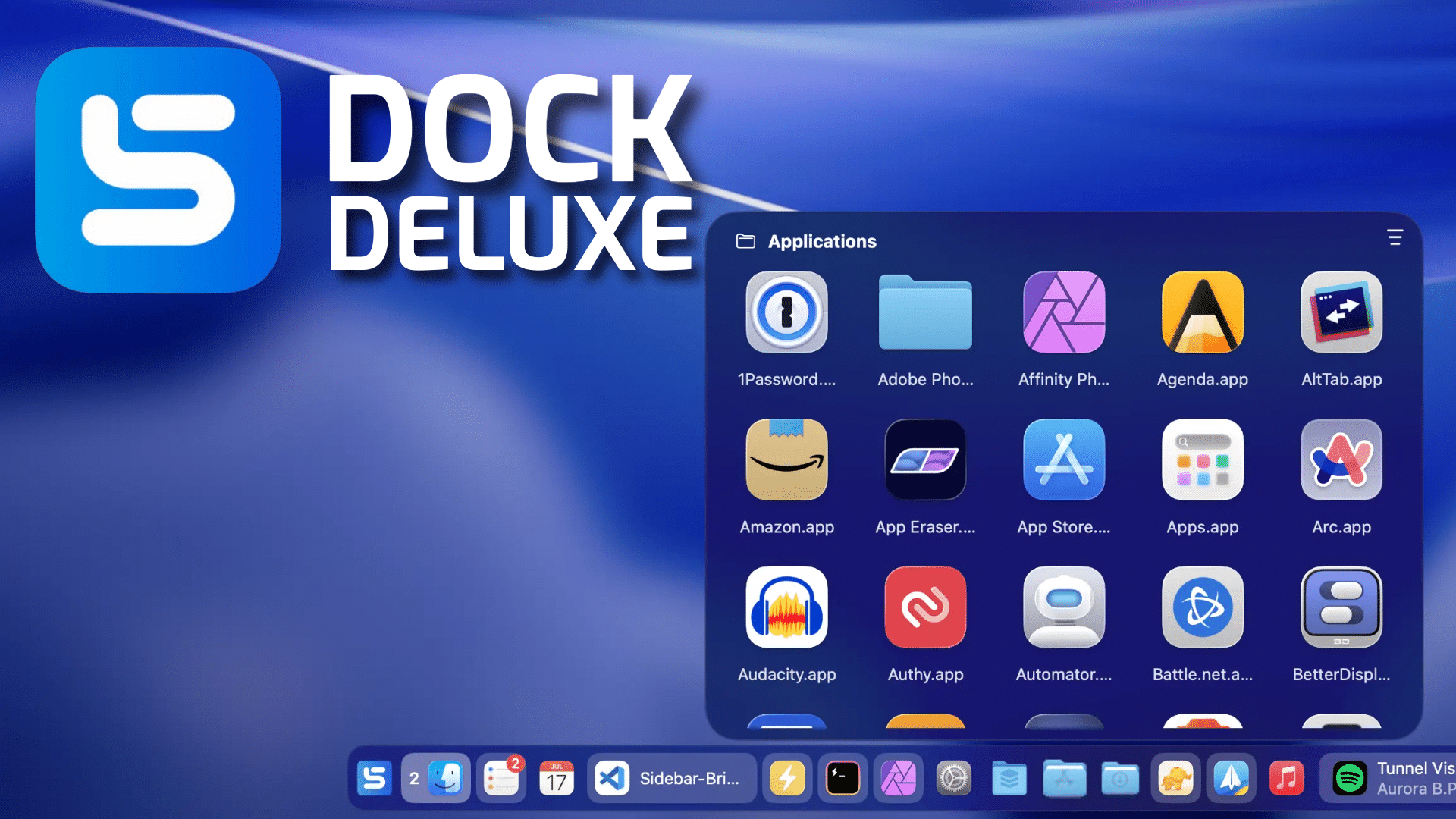Open Arc.app browser icon
The height and width of the screenshot is (819, 1456).
pos(1341,460)
